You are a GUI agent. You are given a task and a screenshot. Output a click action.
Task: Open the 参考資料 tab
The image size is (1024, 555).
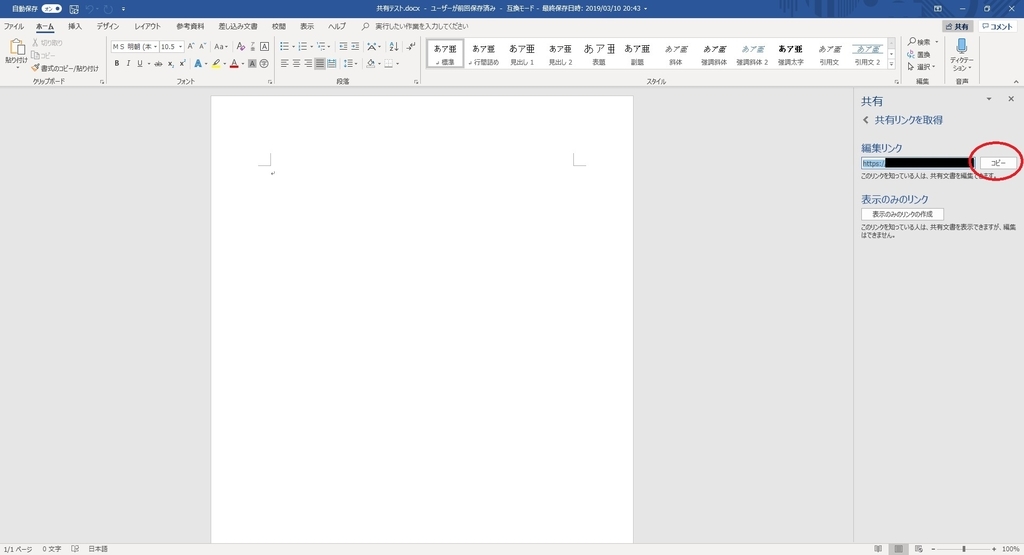(x=190, y=26)
